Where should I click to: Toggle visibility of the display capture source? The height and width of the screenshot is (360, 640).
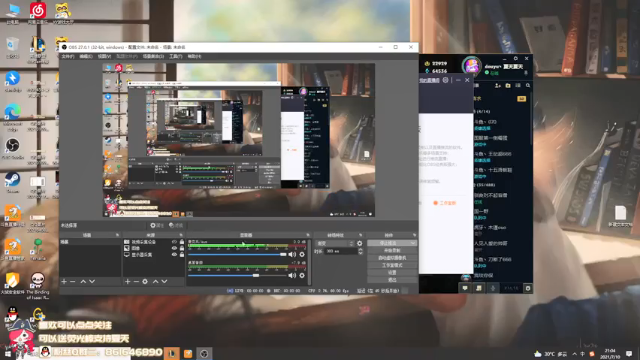(x=174, y=255)
